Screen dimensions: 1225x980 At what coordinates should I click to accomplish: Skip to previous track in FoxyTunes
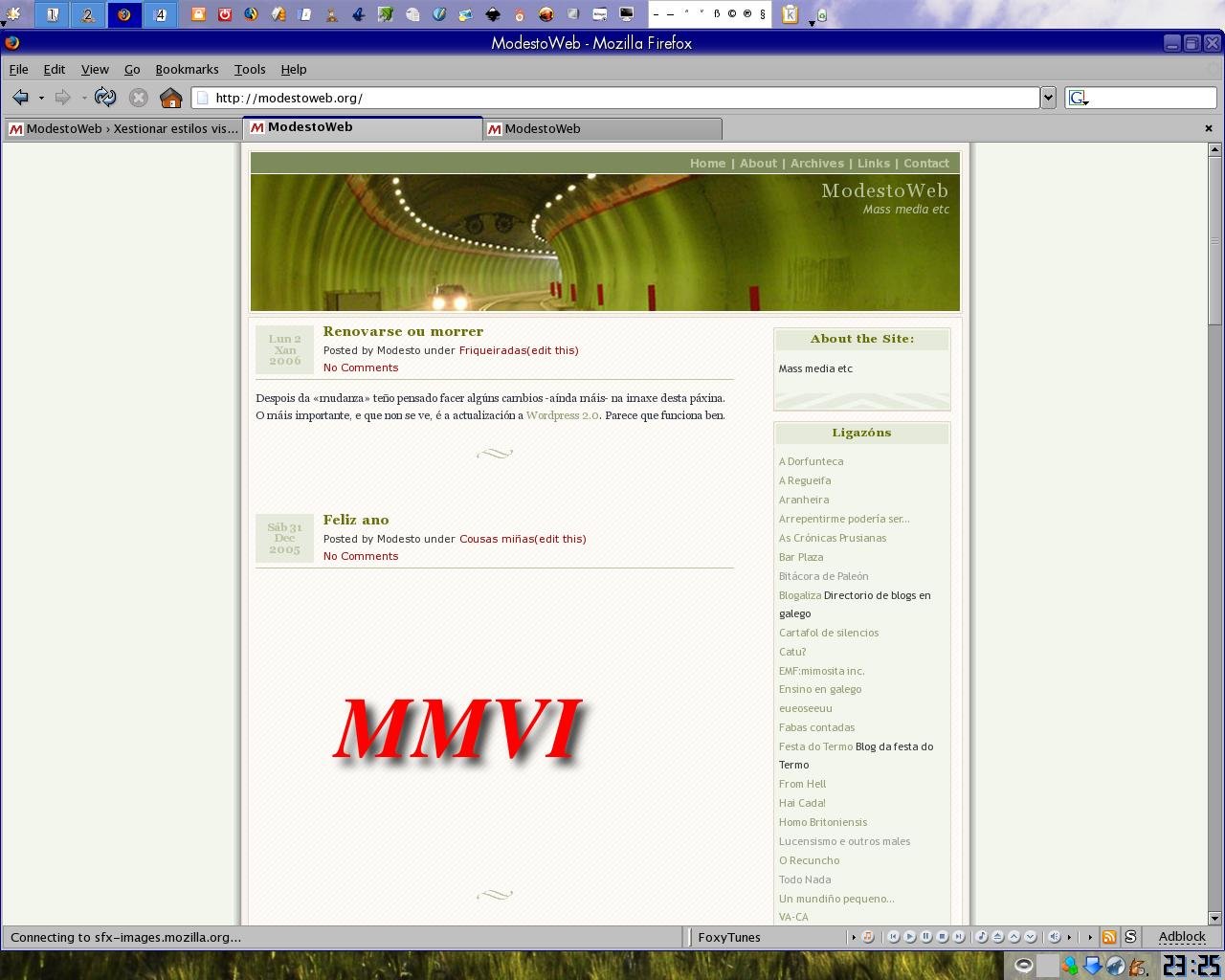(893, 937)
